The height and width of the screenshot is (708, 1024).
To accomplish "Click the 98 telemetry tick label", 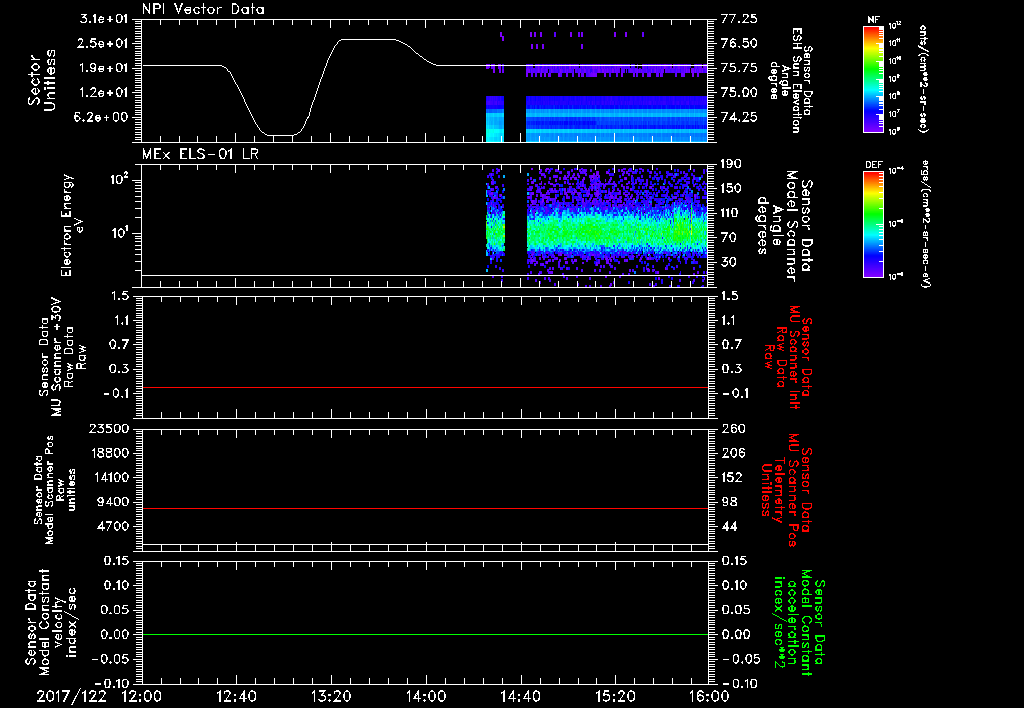I will 730,502.
